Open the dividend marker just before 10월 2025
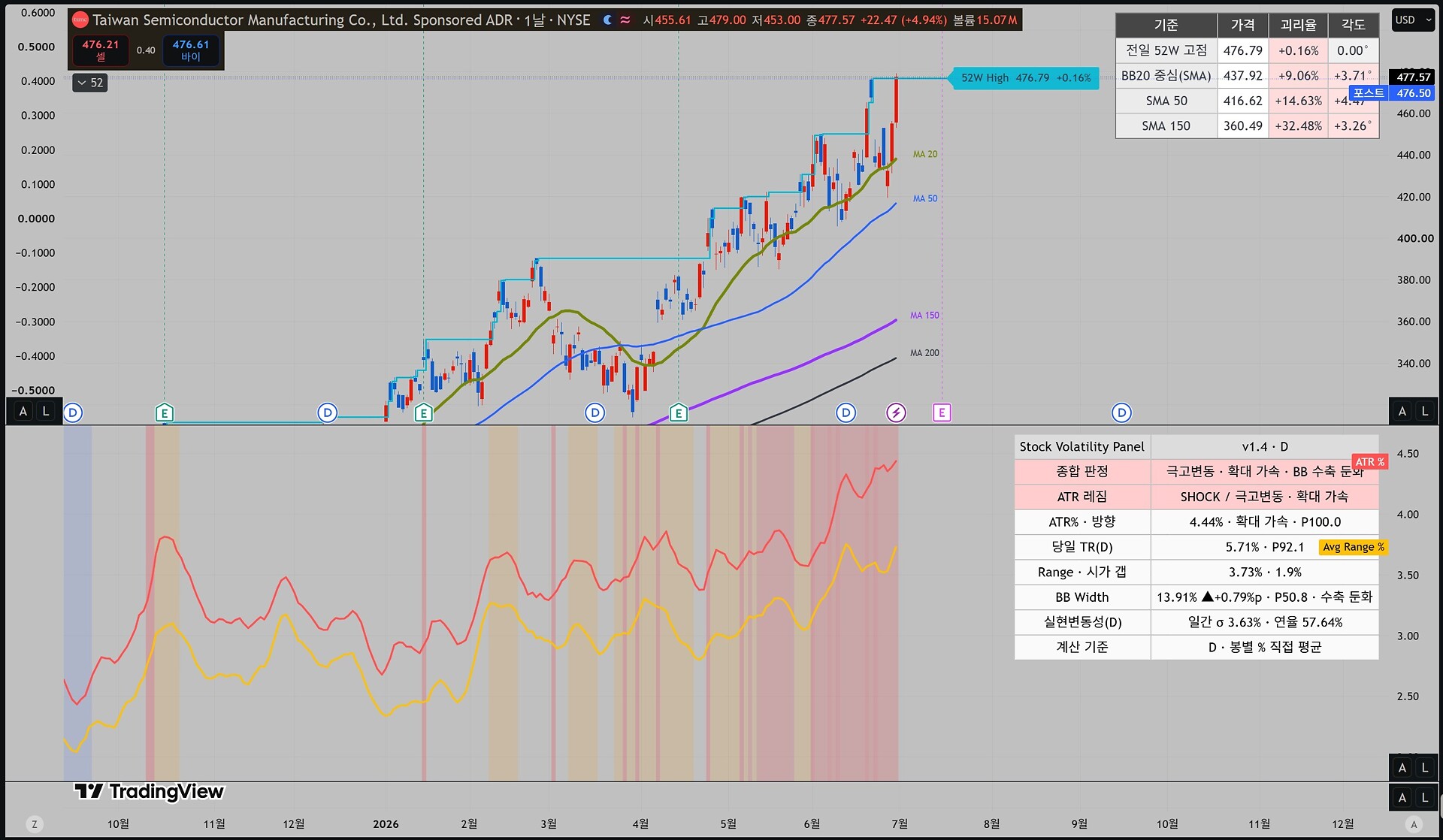1443x840 pixels. point(73,412)
